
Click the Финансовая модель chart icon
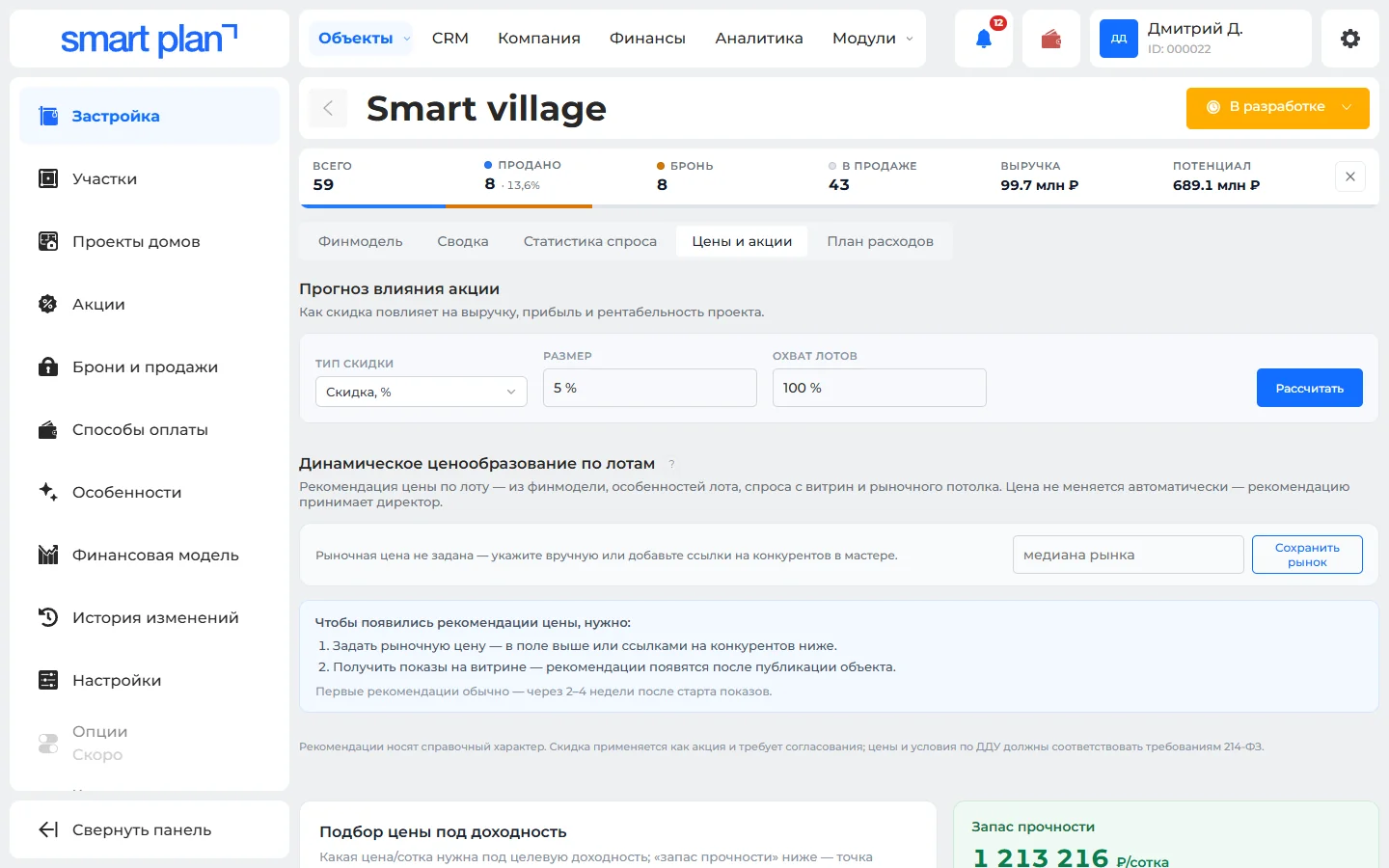point(48,555)
